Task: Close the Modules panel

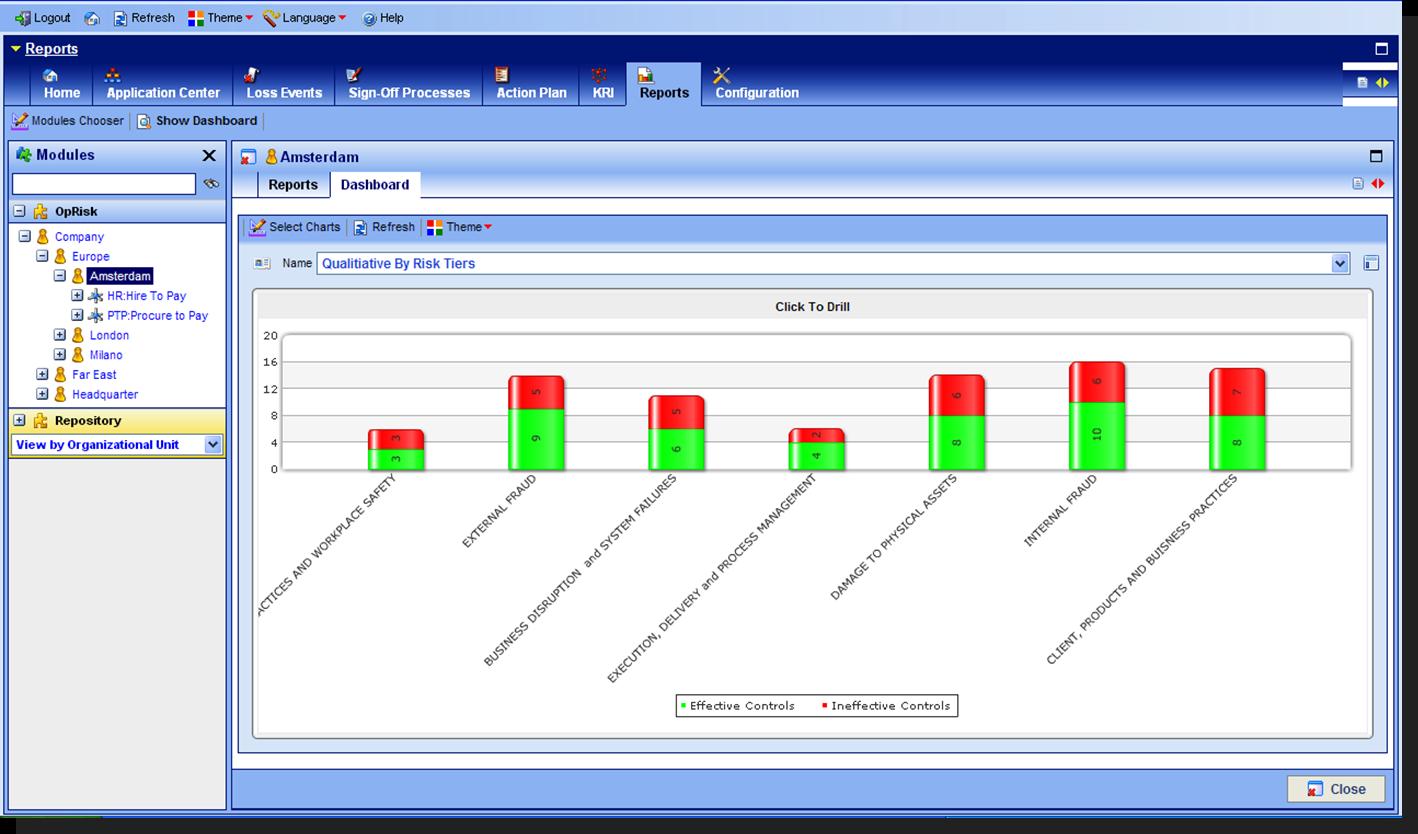Action: click(209, 155)
